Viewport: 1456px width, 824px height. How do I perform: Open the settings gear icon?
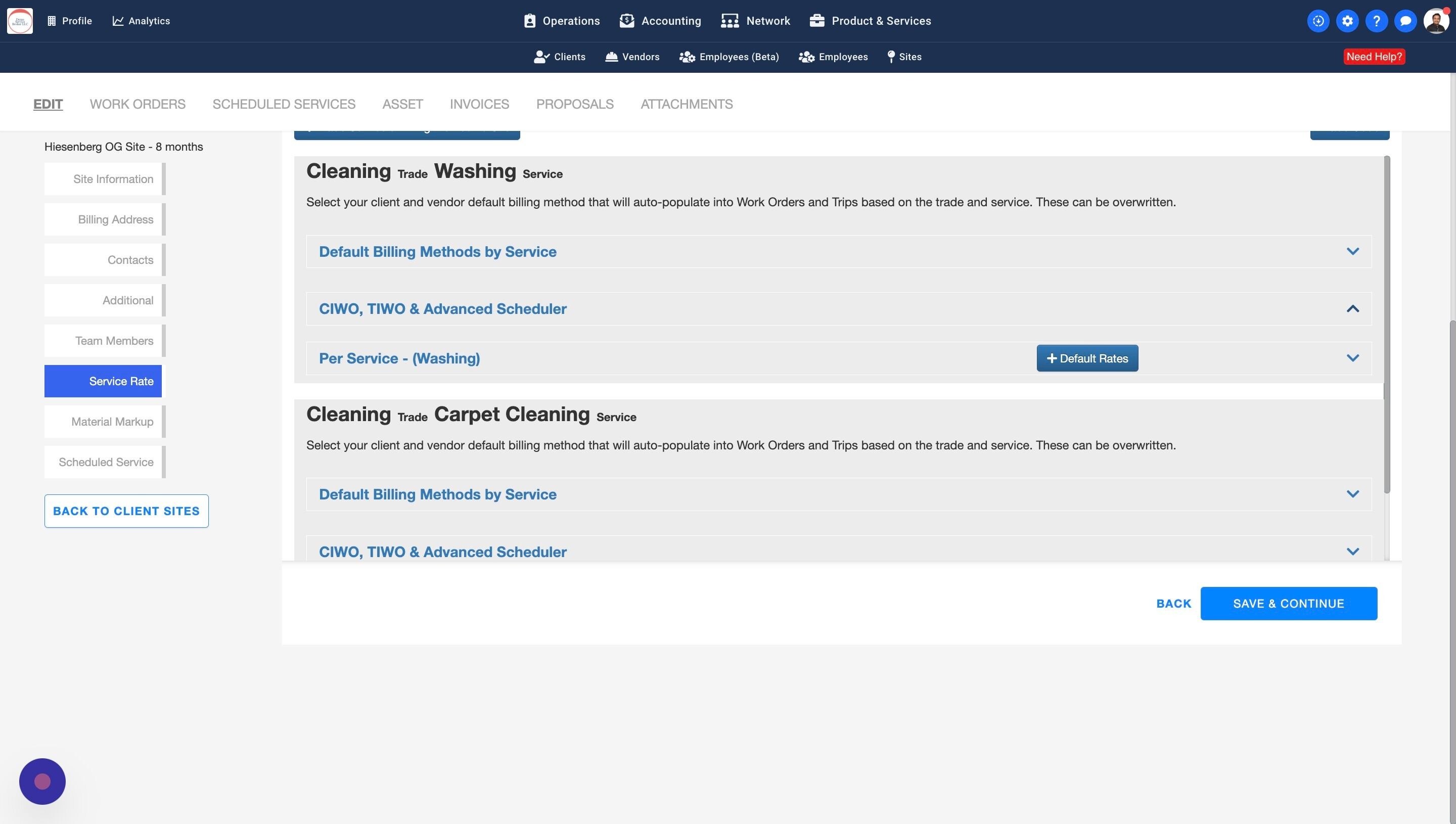point(1347,21)
